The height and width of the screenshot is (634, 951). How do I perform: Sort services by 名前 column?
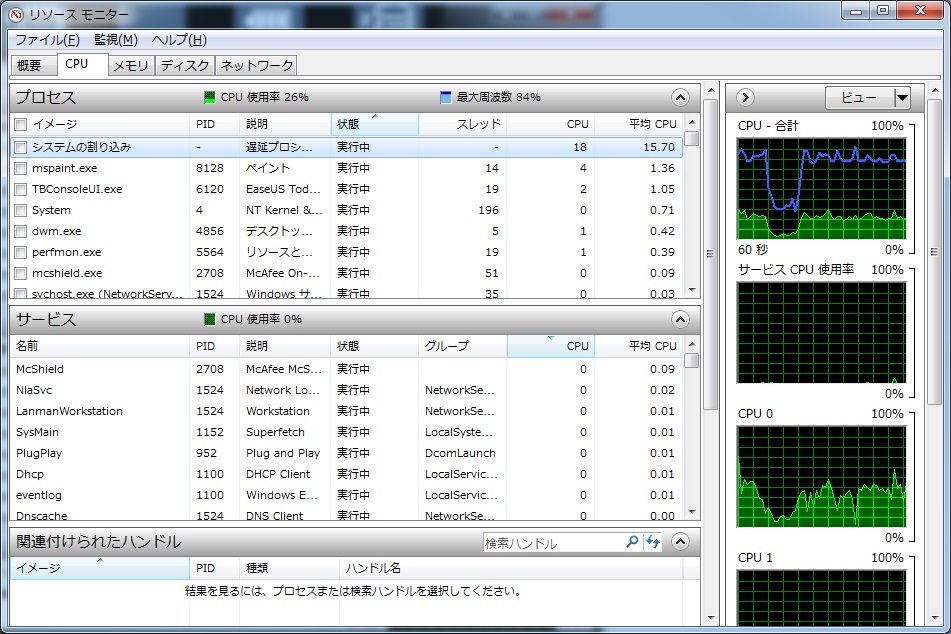[99, 346]
